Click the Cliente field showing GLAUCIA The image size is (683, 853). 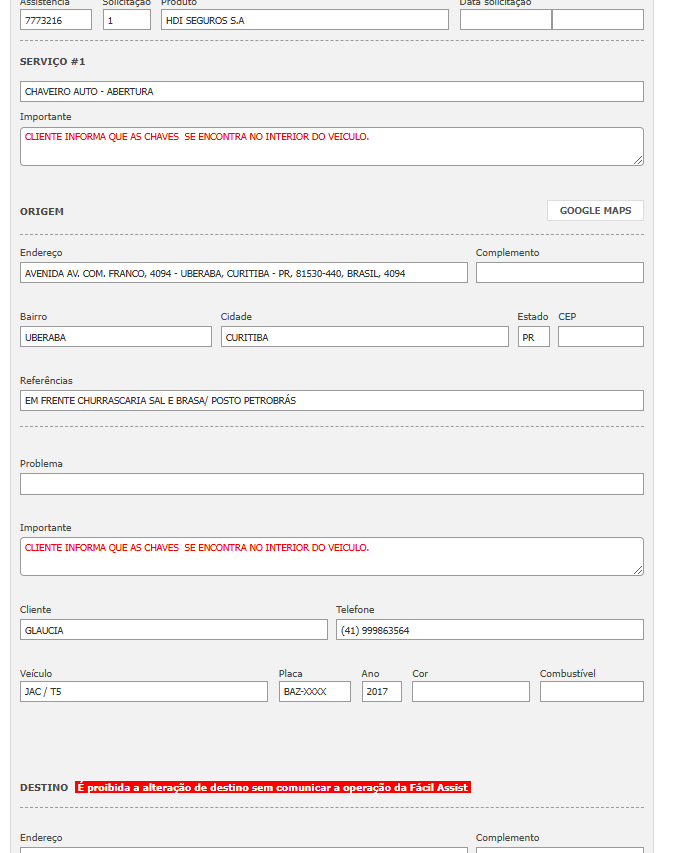coord(173,630)
